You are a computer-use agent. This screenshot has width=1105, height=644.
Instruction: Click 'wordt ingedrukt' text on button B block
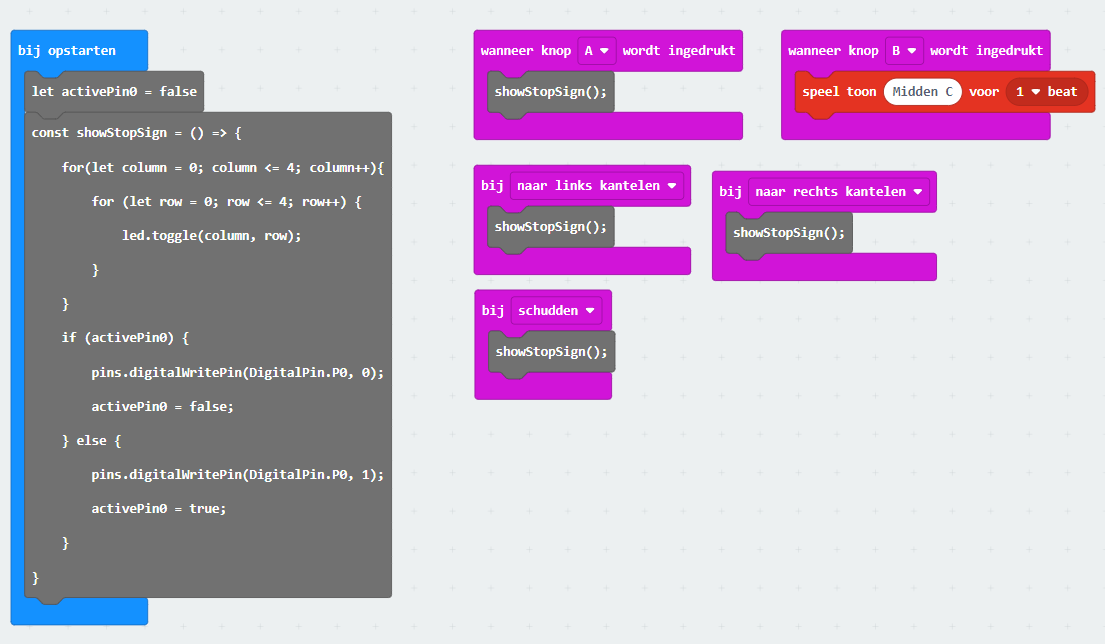coord(986,51)
